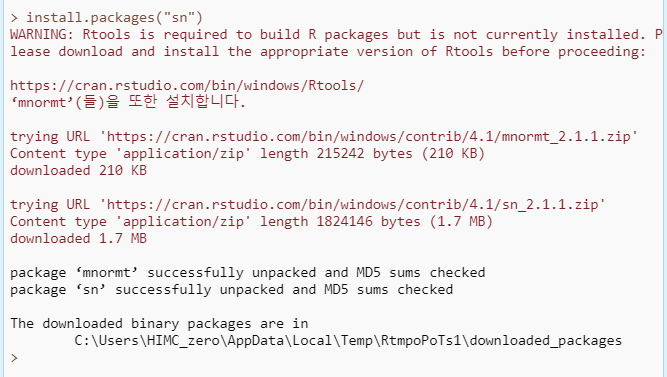Click the mnormt successfully unpacked message
The width and height of the screenshot is (667, 377).
coord(248,273)
